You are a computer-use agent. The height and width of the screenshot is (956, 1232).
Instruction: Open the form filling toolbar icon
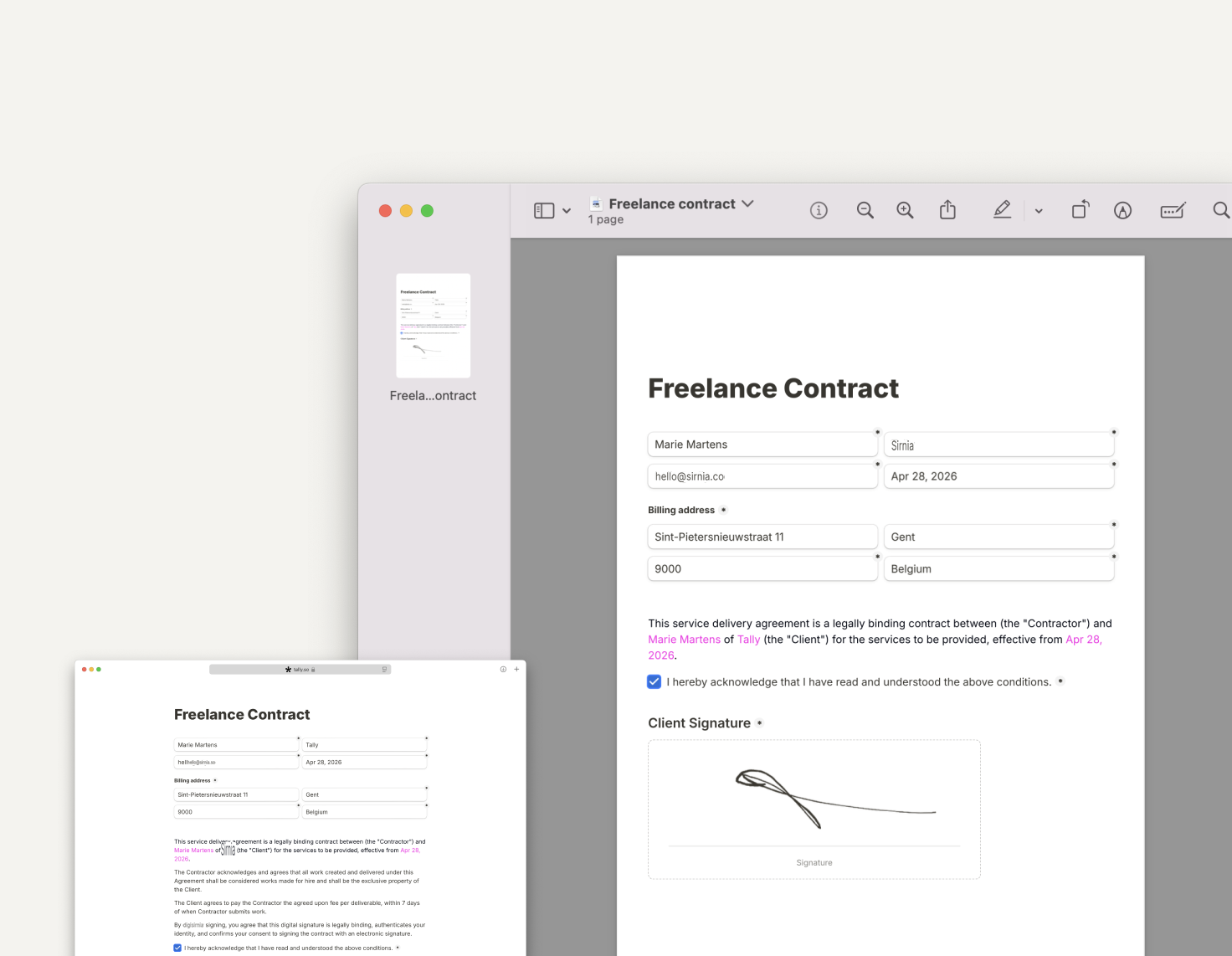[1173, 211]
